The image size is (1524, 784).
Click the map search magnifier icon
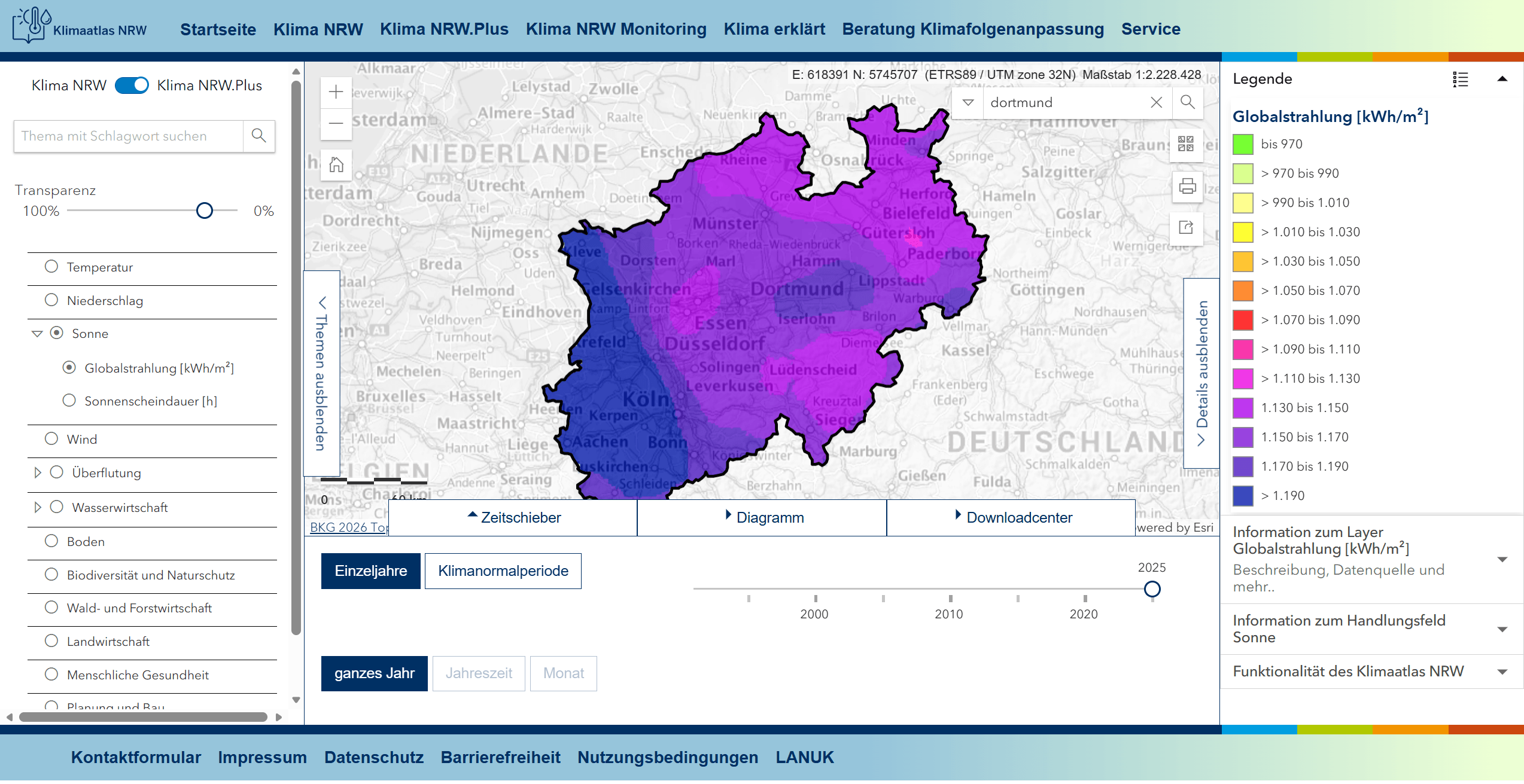pos(1187,102)
